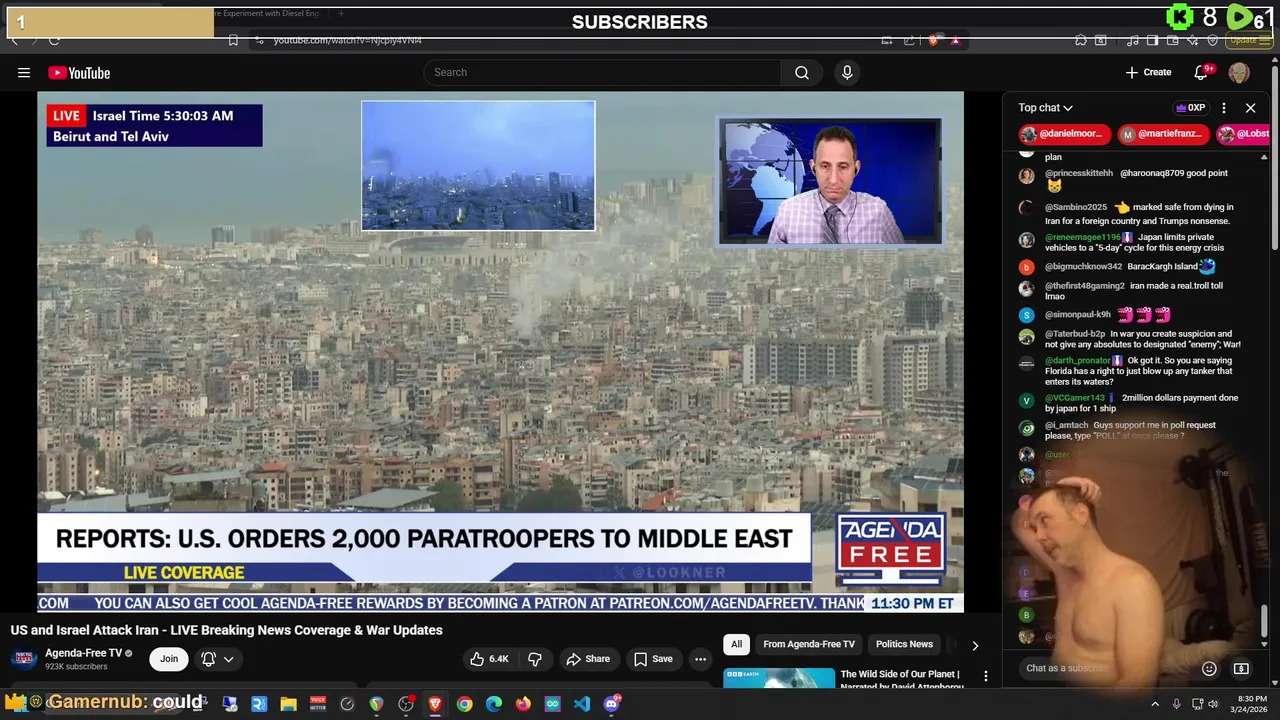Image resolution: width=1280 pixels, height=720 pixels.
Task: Click @martiefranz ticker chip
Action: point(1163,134)
